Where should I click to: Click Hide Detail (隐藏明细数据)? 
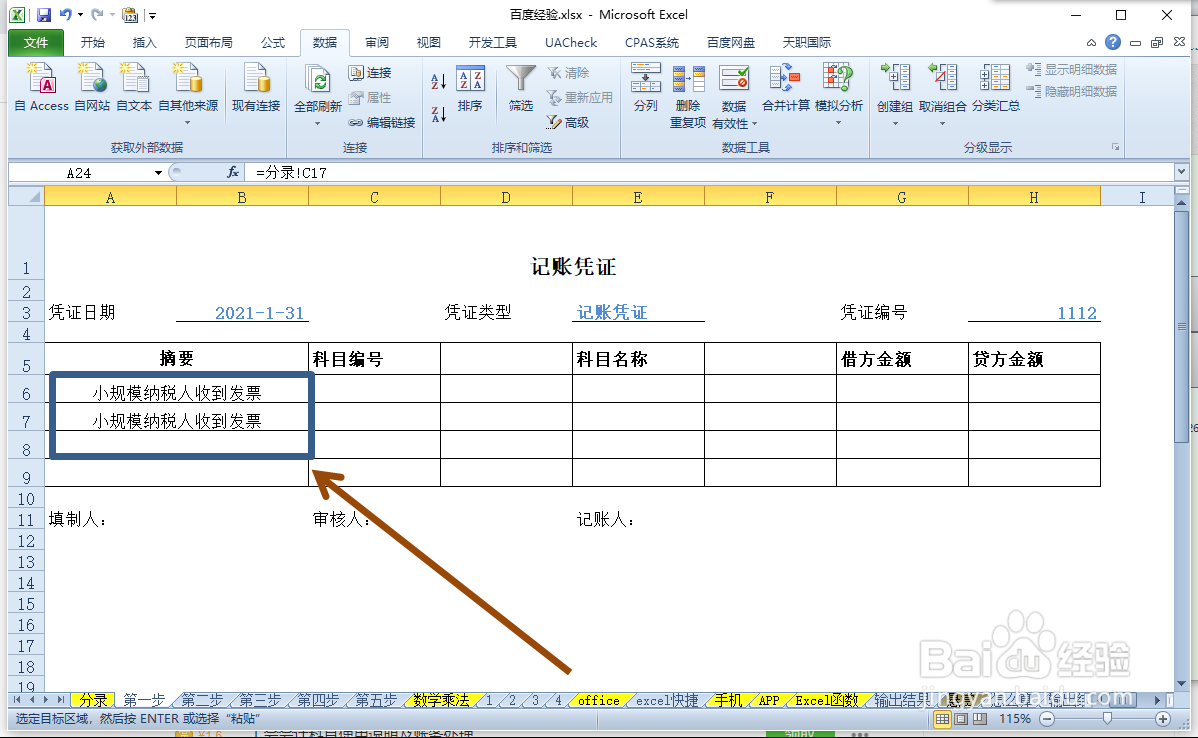1071,92
